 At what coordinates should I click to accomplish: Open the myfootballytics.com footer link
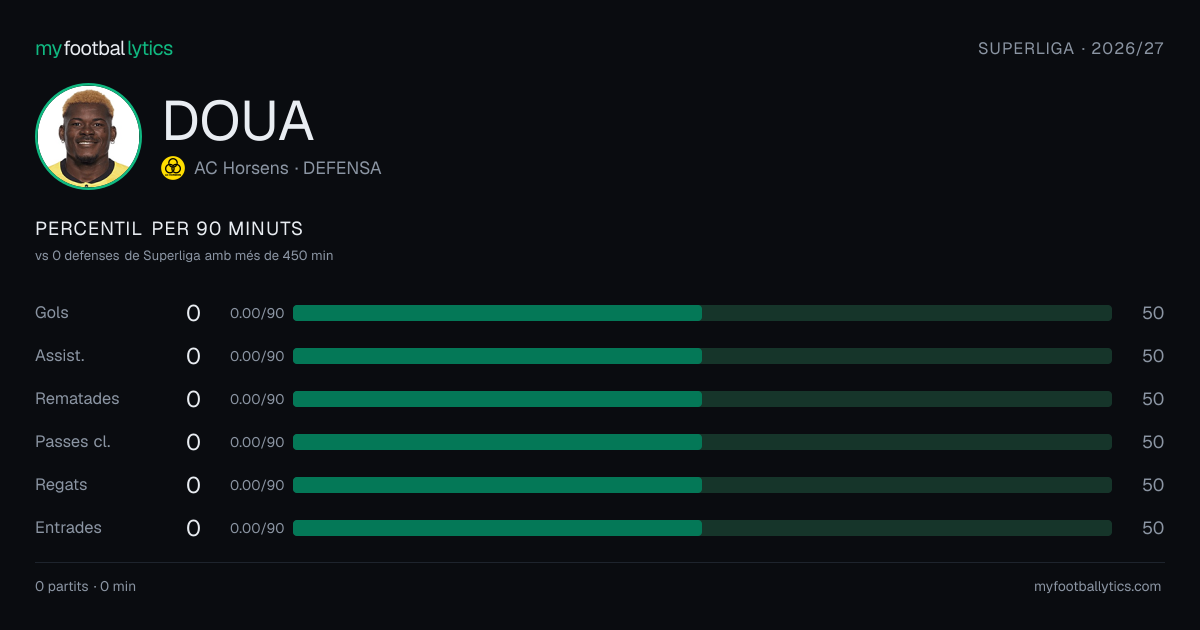pyautogui.click(x=1098, y=586)
